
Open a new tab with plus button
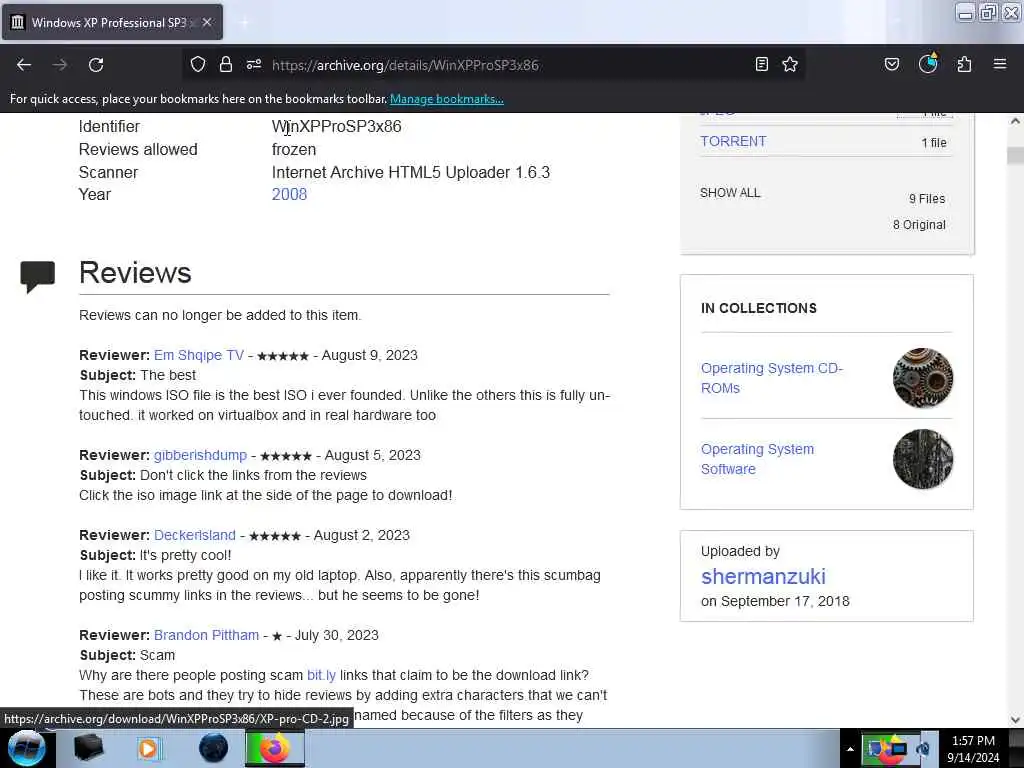(x=245, y=22)
